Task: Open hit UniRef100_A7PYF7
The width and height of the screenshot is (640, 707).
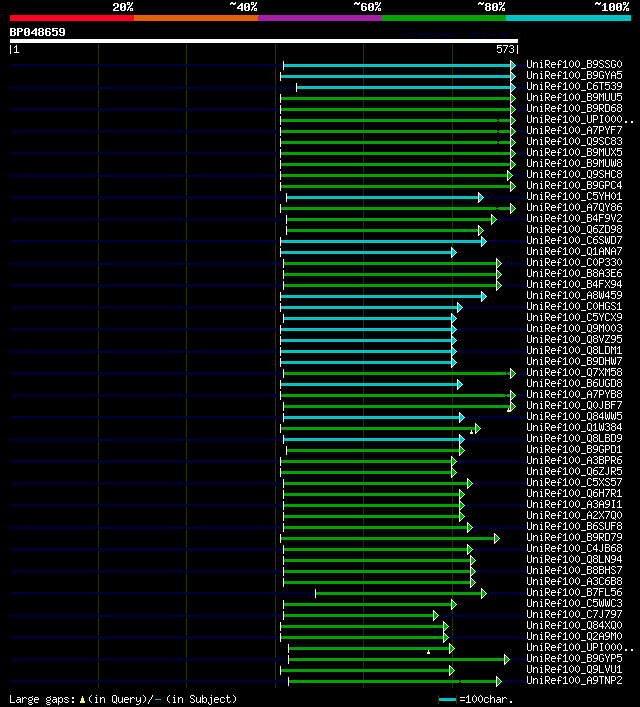Action: [x=574, y=130]
